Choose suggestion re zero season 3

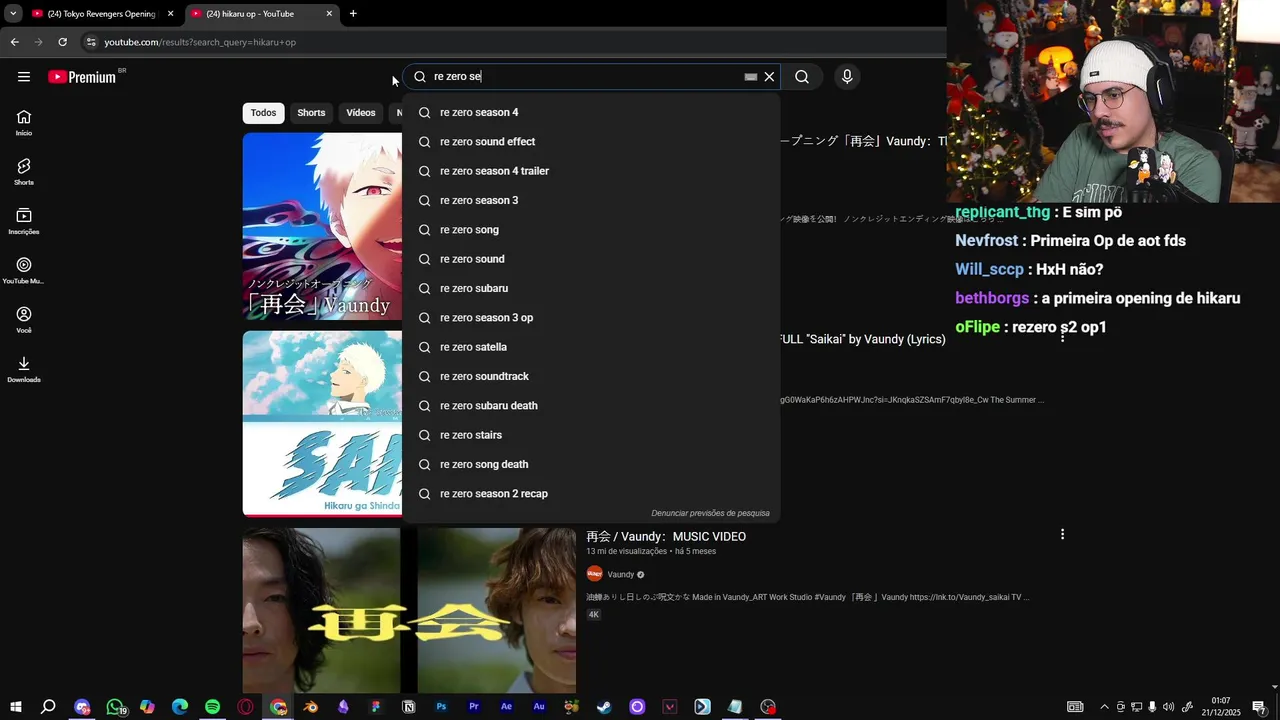(x=591, y=200)
